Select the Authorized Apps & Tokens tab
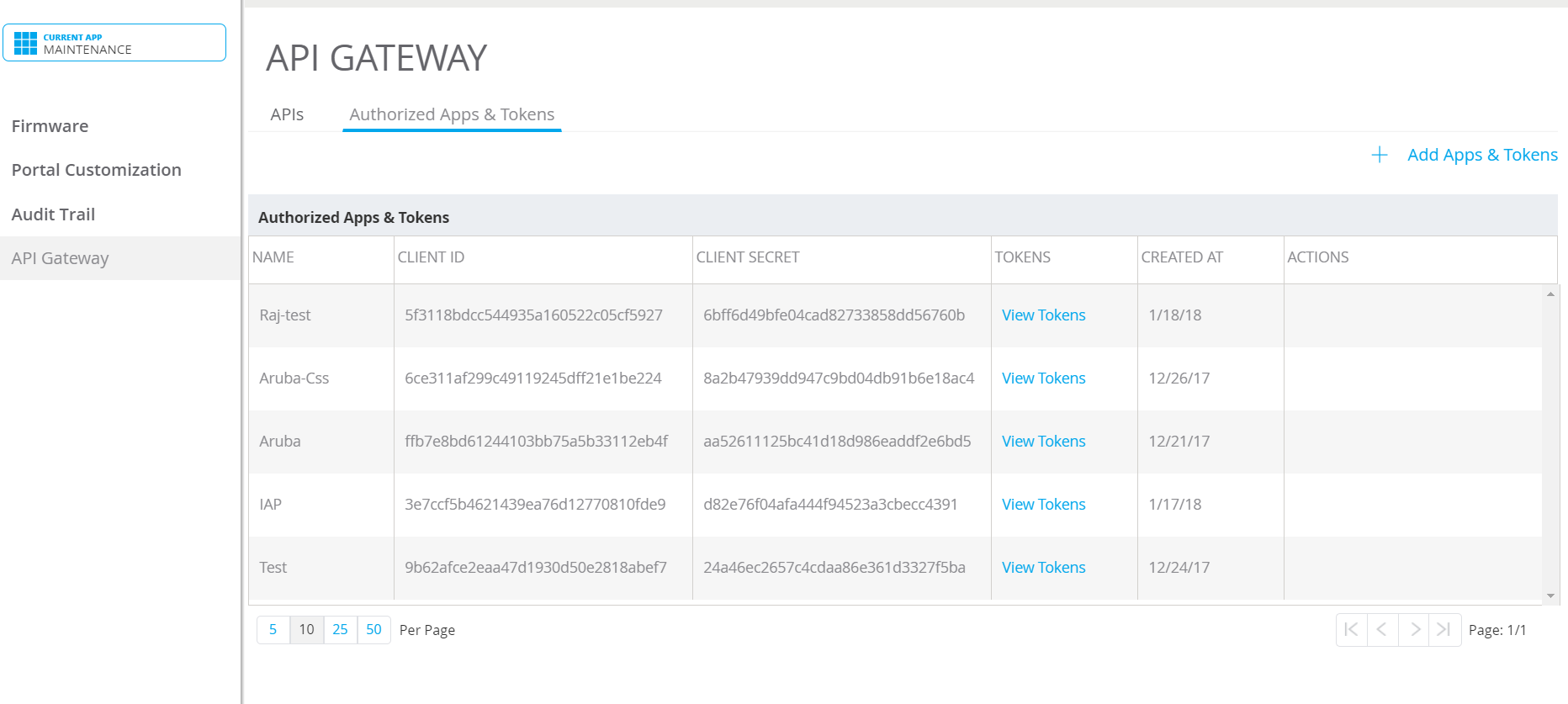Viewport: 1568px width, 704px height. 452,114
